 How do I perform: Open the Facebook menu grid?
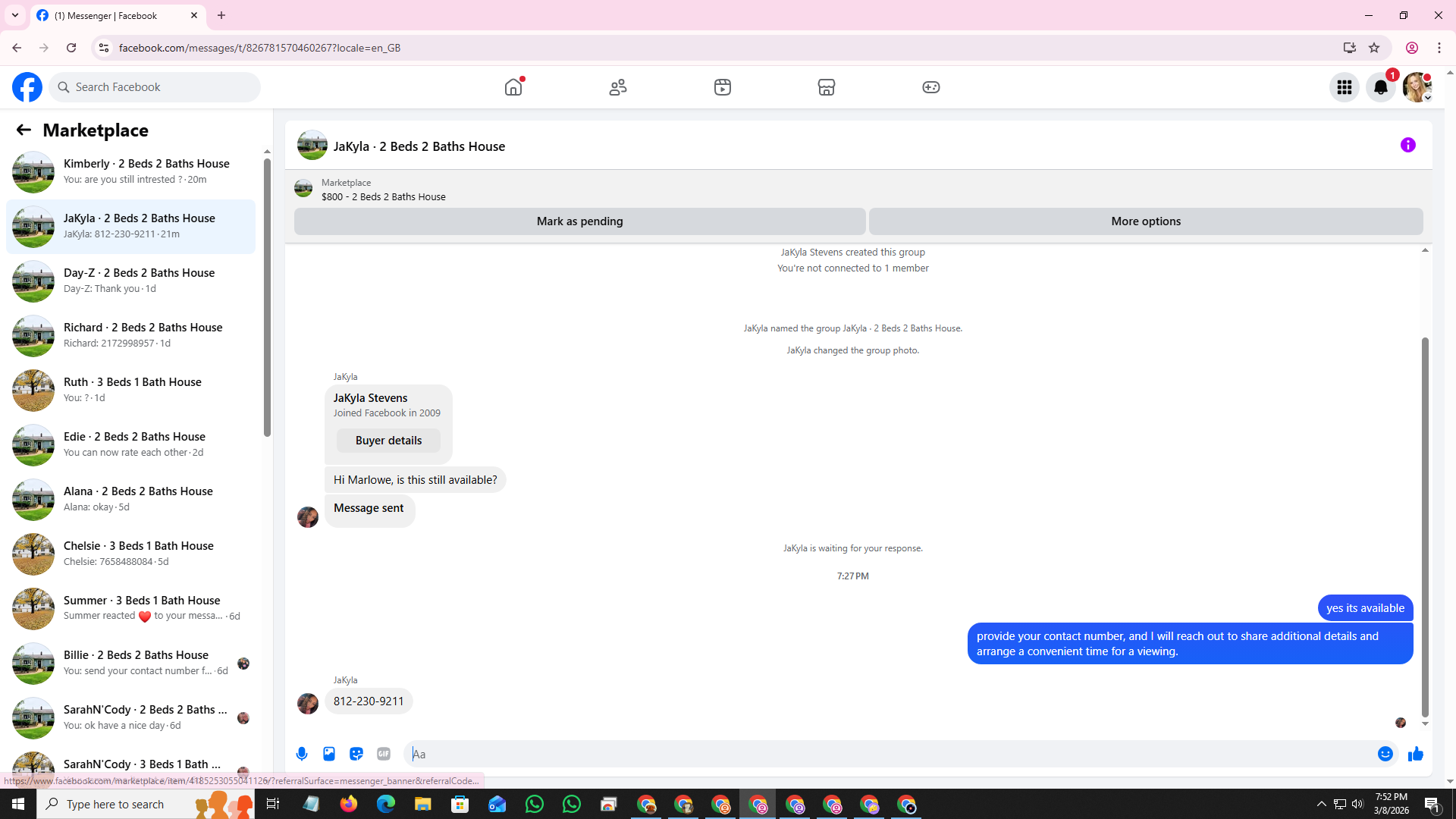[1344, 87]
